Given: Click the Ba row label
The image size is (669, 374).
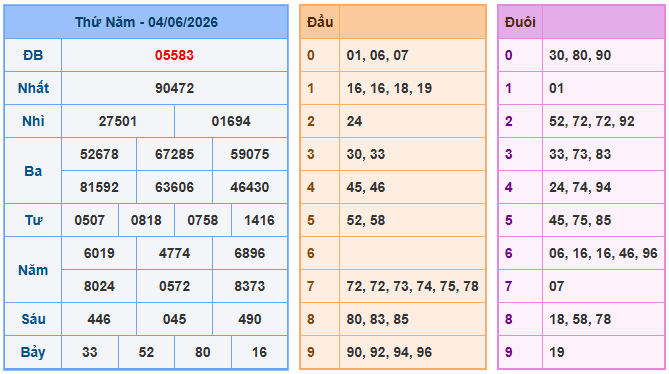Looking at the screenshot, I should point(33,171).
